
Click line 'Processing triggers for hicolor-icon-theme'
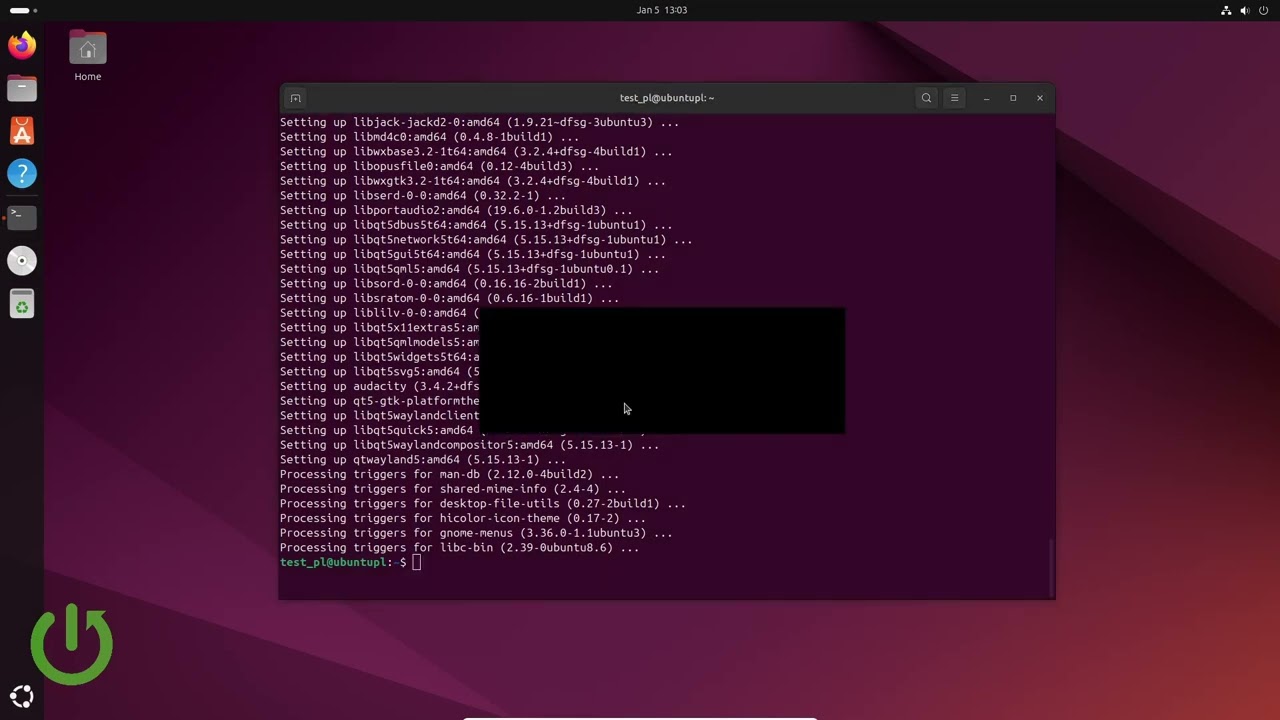[463, 518]
